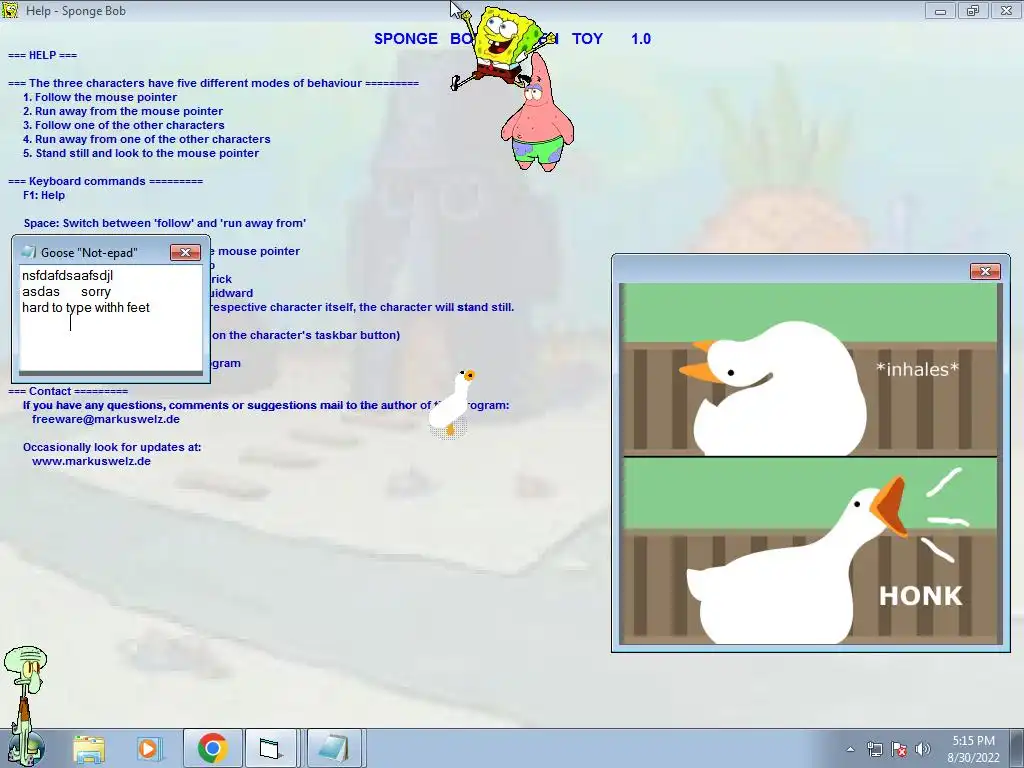Image resolution: width=1024 pixels, height=768 pixels.
Task: Close the Goose "Not-epad" window
Action: pos(185,252)
